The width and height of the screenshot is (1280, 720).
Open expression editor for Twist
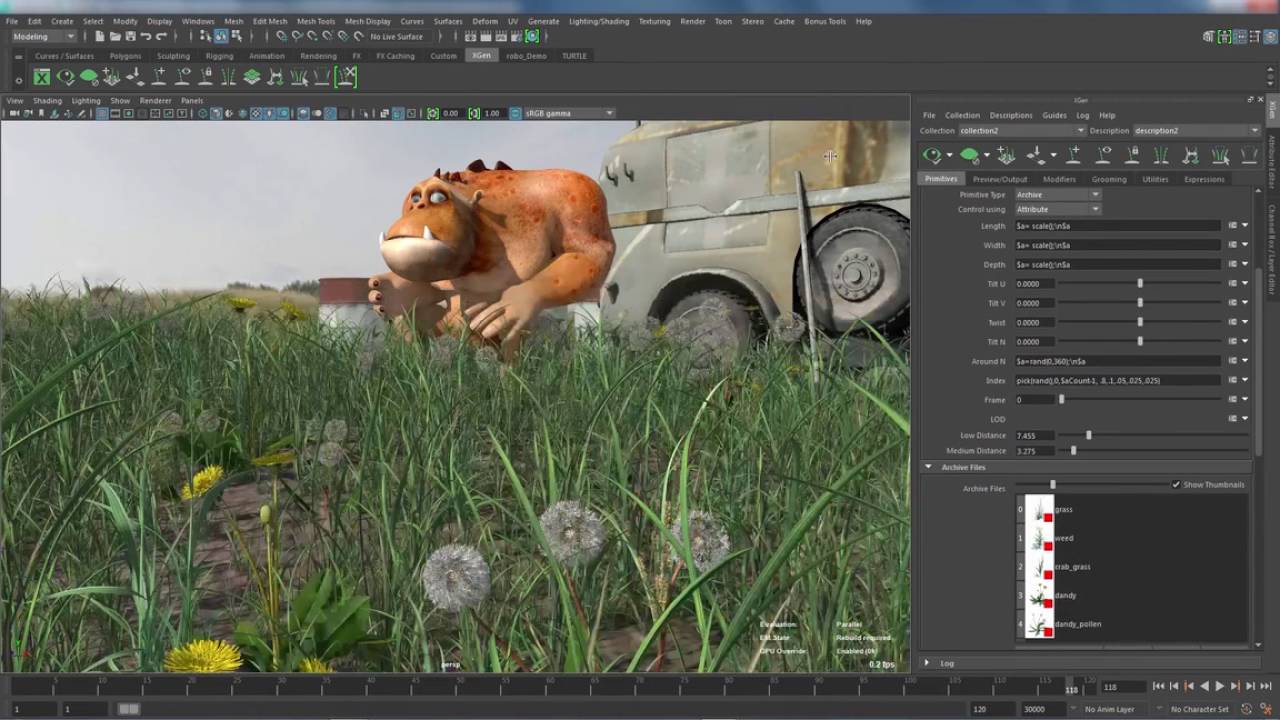pyautogui.click(x=1232, y=322)
